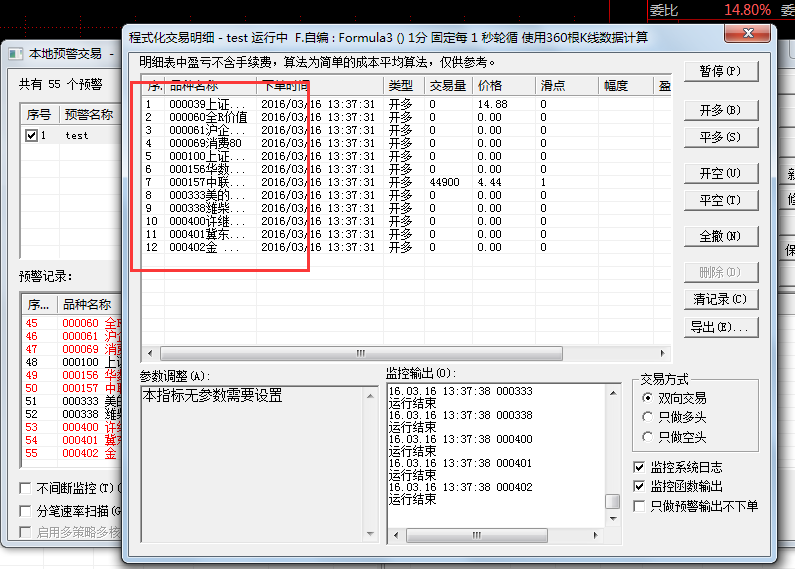Disable the 监控函数输出 checkbox
Image resolution: width=795 pixels, height=569 pixels.
(x=640, y=486)
